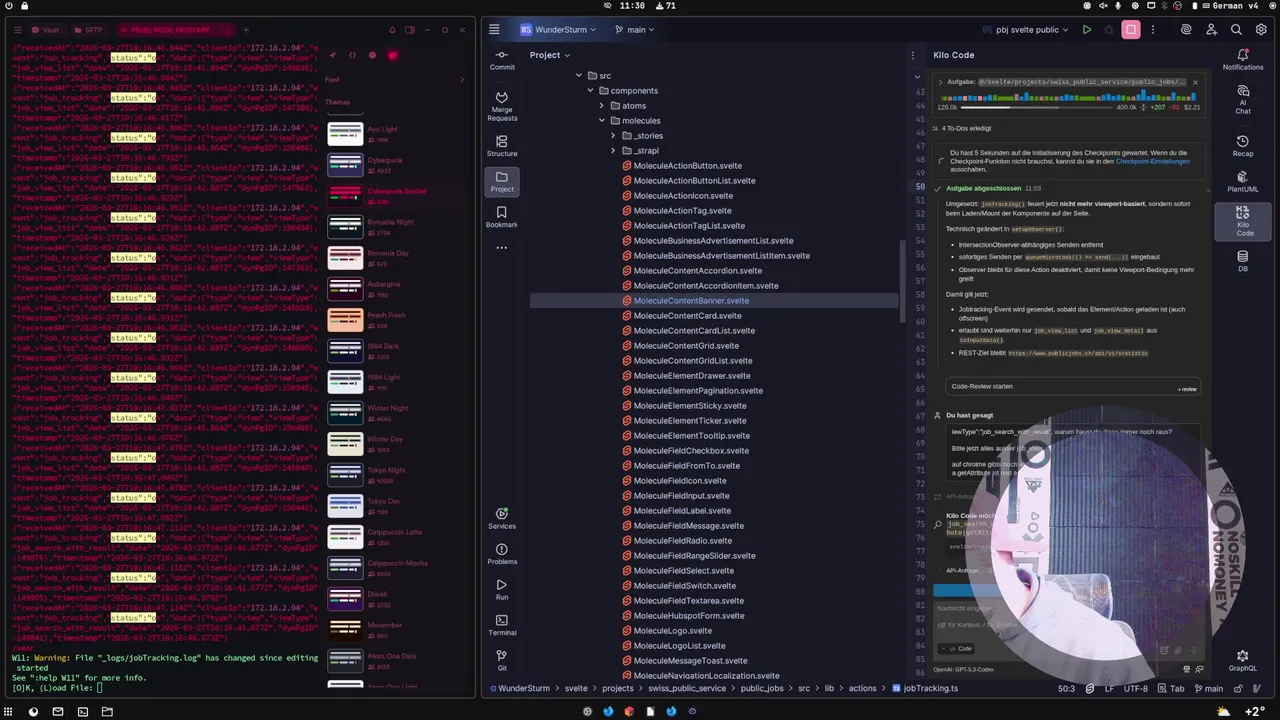The width and height of the screenshot is (1280, 720).
Task: Select the Project tool window icon
Action: click(502, 181)
